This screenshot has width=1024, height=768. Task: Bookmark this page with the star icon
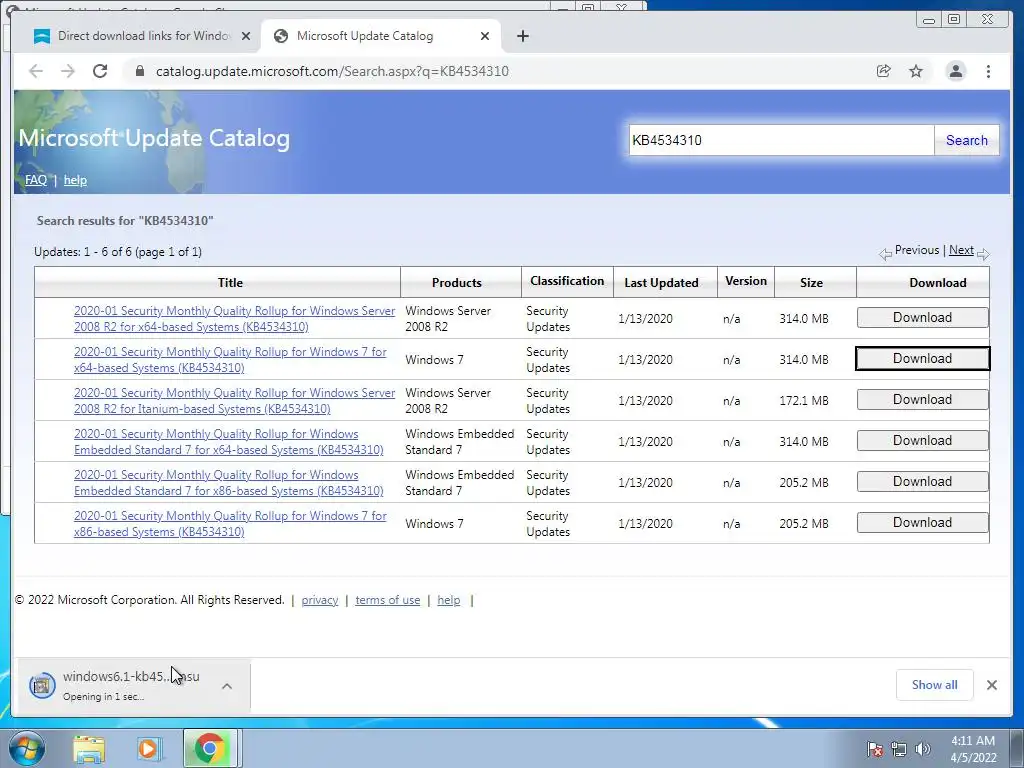click(916, 71)
